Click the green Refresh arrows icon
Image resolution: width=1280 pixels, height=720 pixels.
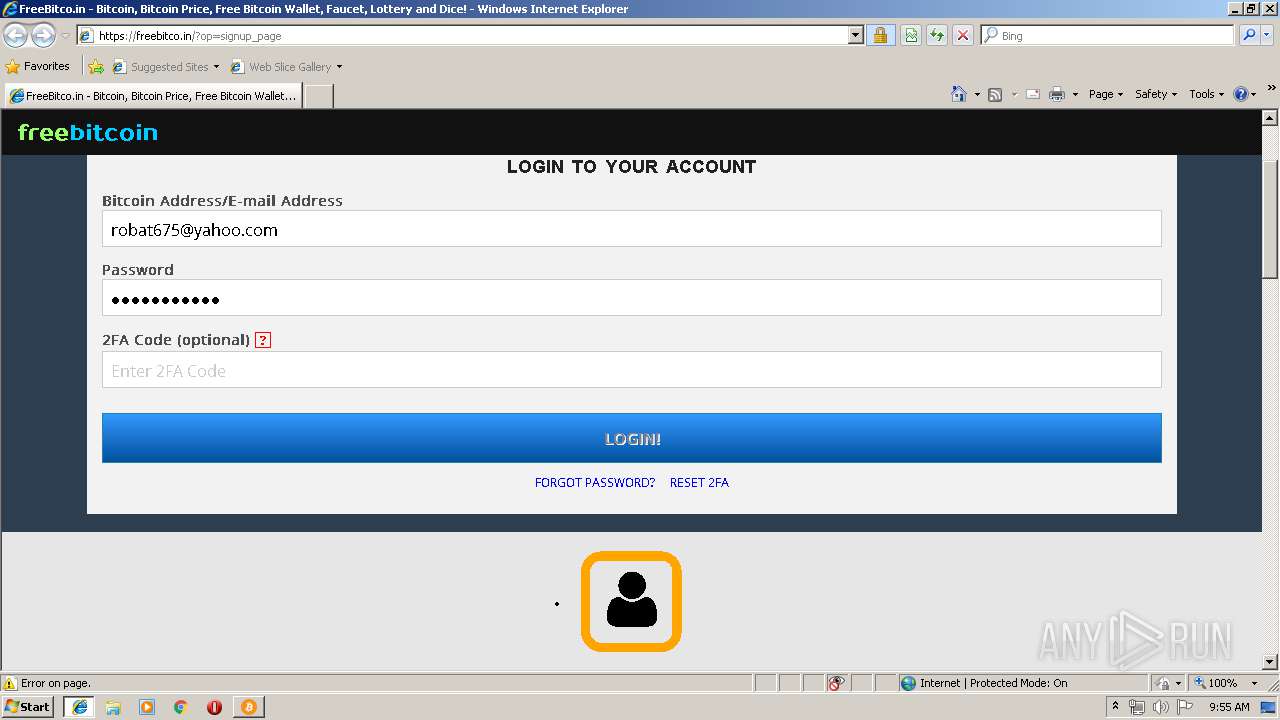pyautogui.click(x=937, y=36)
